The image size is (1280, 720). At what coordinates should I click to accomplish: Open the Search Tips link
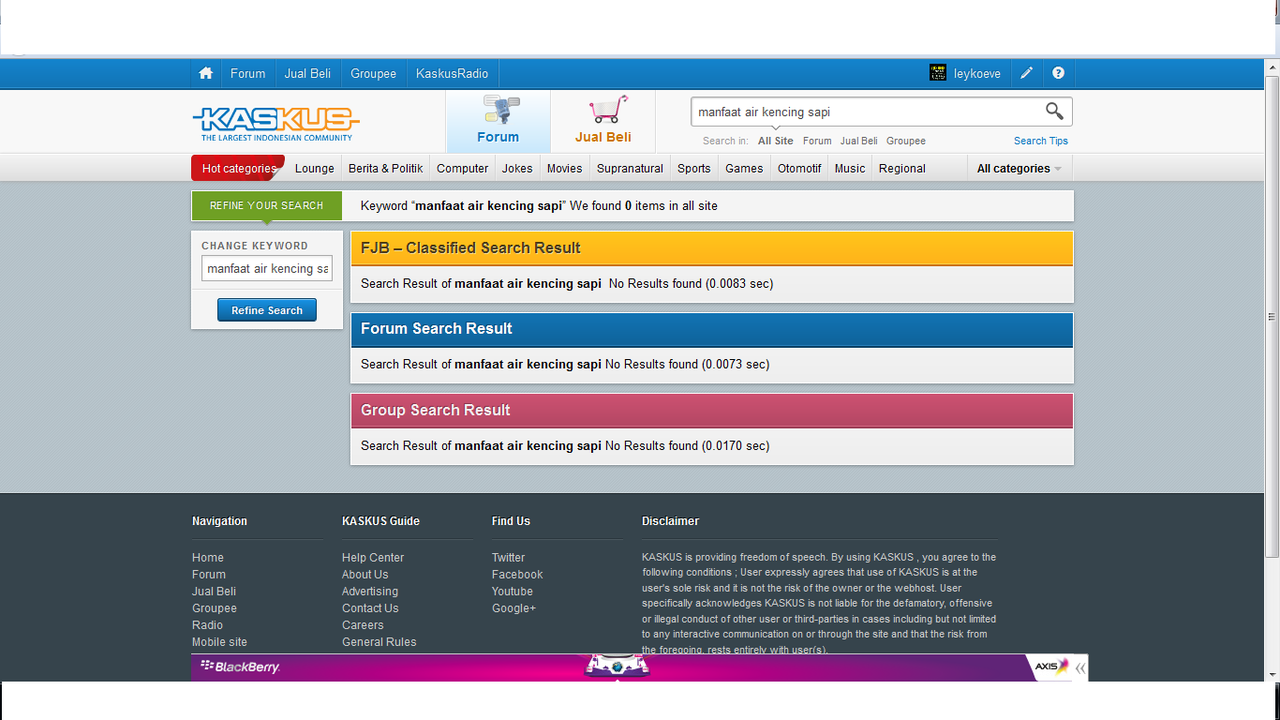tap(1041, 141)
